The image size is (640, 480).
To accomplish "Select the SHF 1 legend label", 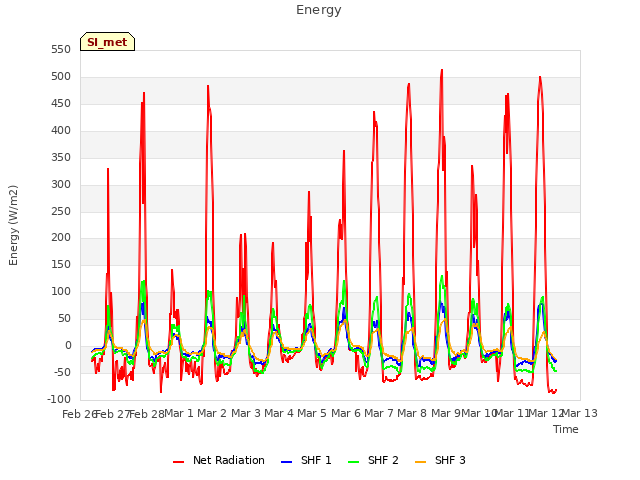I will (316, 460).
